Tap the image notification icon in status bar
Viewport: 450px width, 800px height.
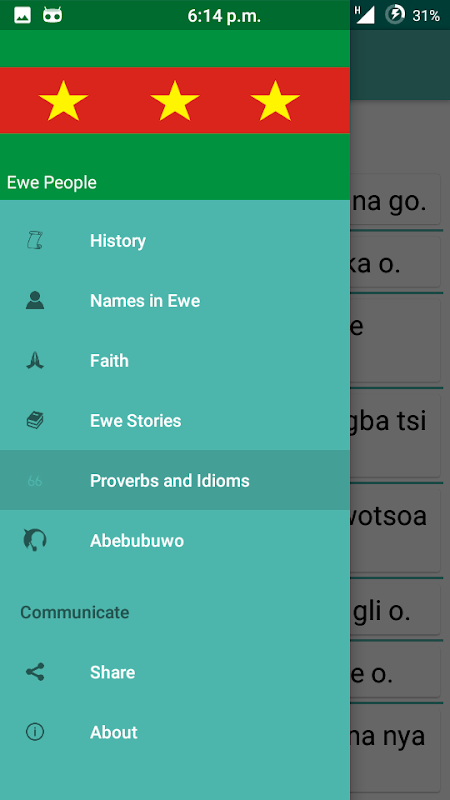(22, 15)
